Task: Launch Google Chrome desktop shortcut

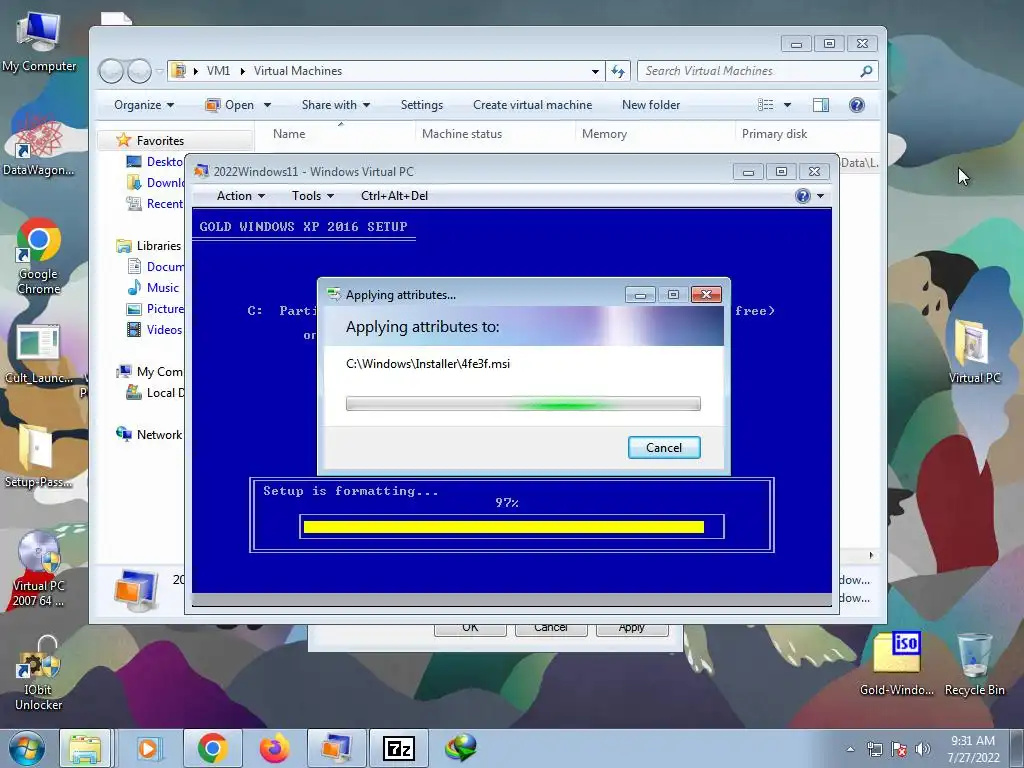Action: [39, 256]
